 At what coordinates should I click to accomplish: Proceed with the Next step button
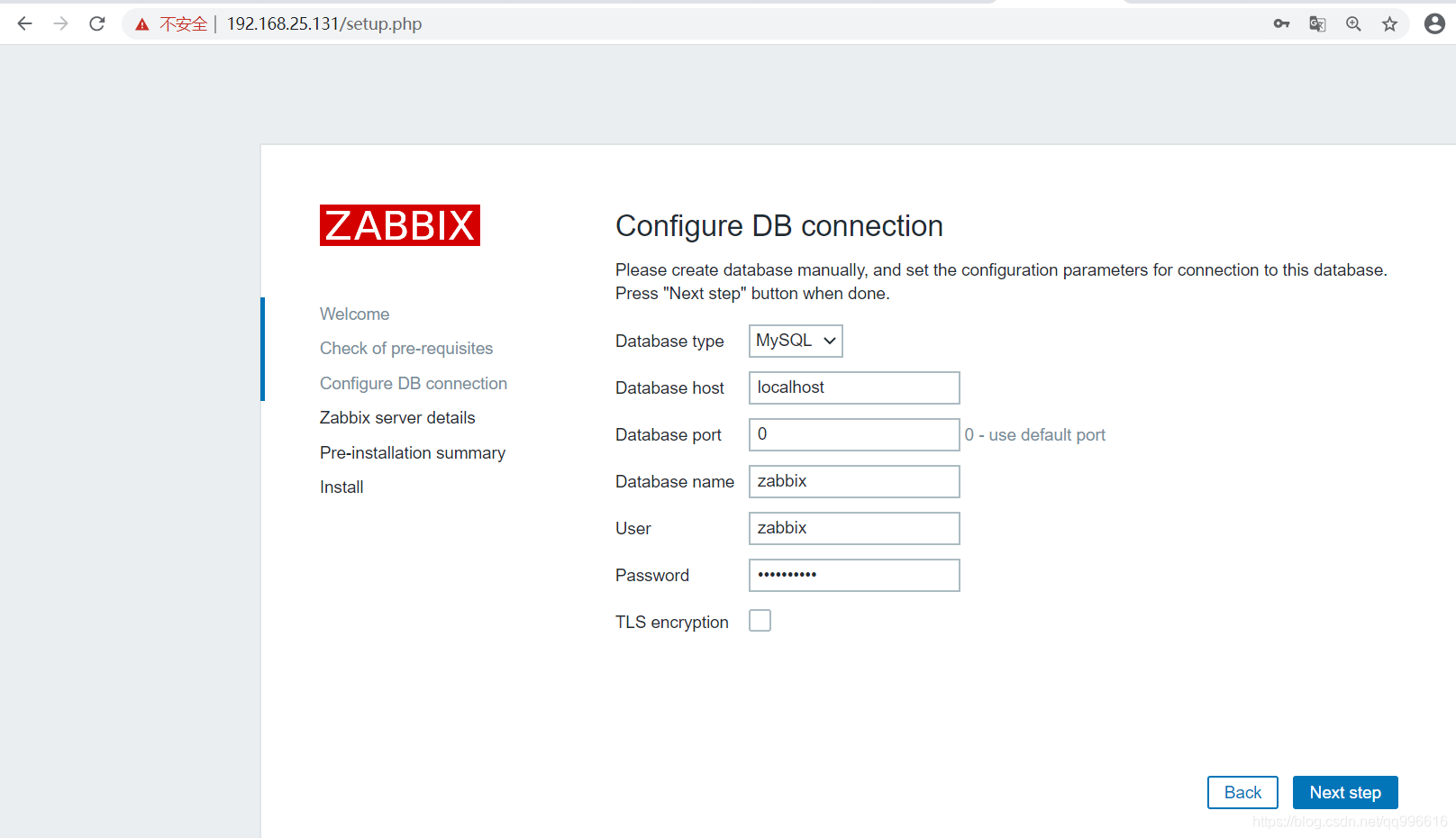(x=1345, y=792)
